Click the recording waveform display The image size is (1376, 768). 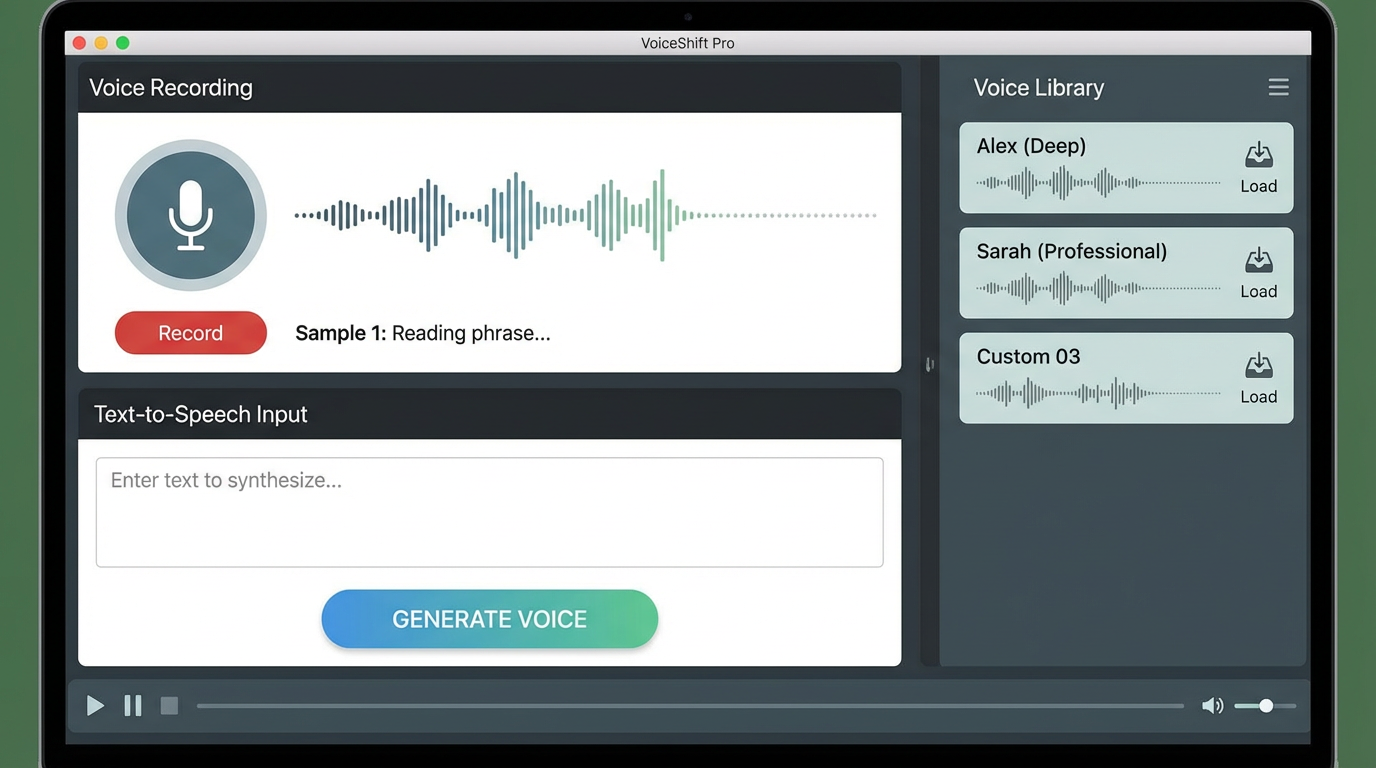[x=585, y=215]
